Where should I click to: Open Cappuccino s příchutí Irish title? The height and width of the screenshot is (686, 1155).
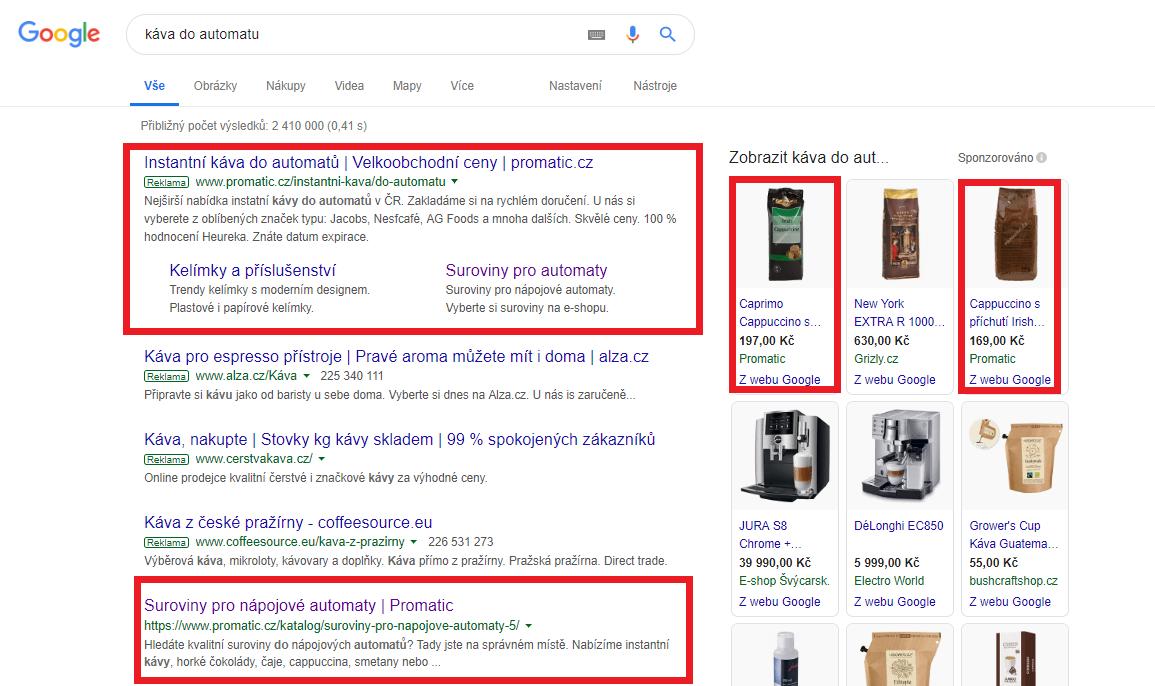tap(1006, 312)
